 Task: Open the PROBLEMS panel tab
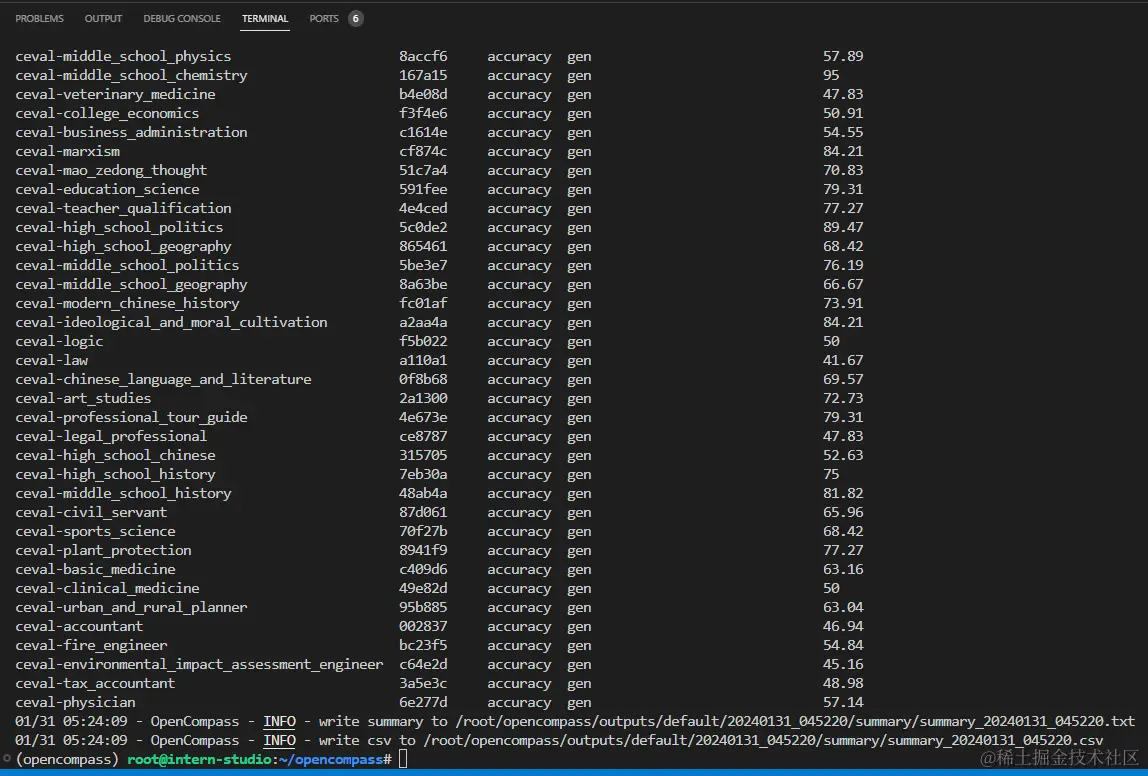pos(39,18)
